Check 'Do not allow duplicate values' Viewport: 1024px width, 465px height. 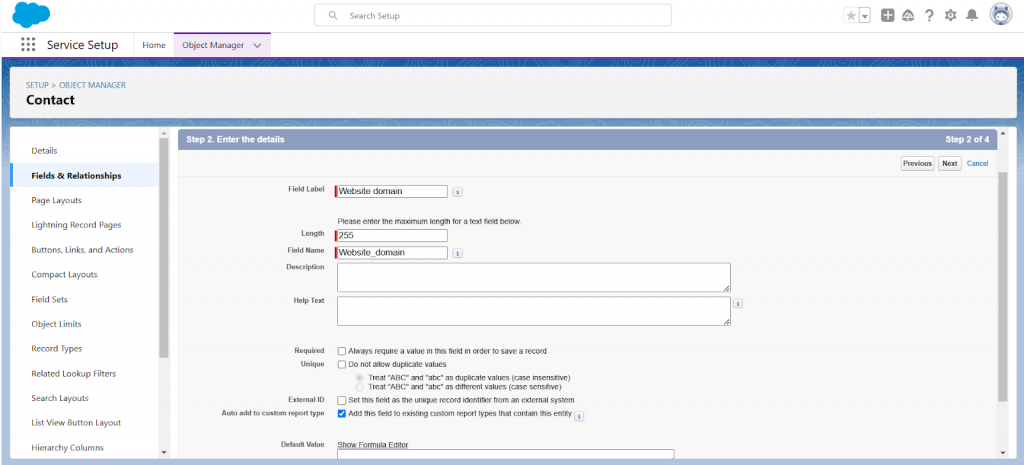click(342, 365)
